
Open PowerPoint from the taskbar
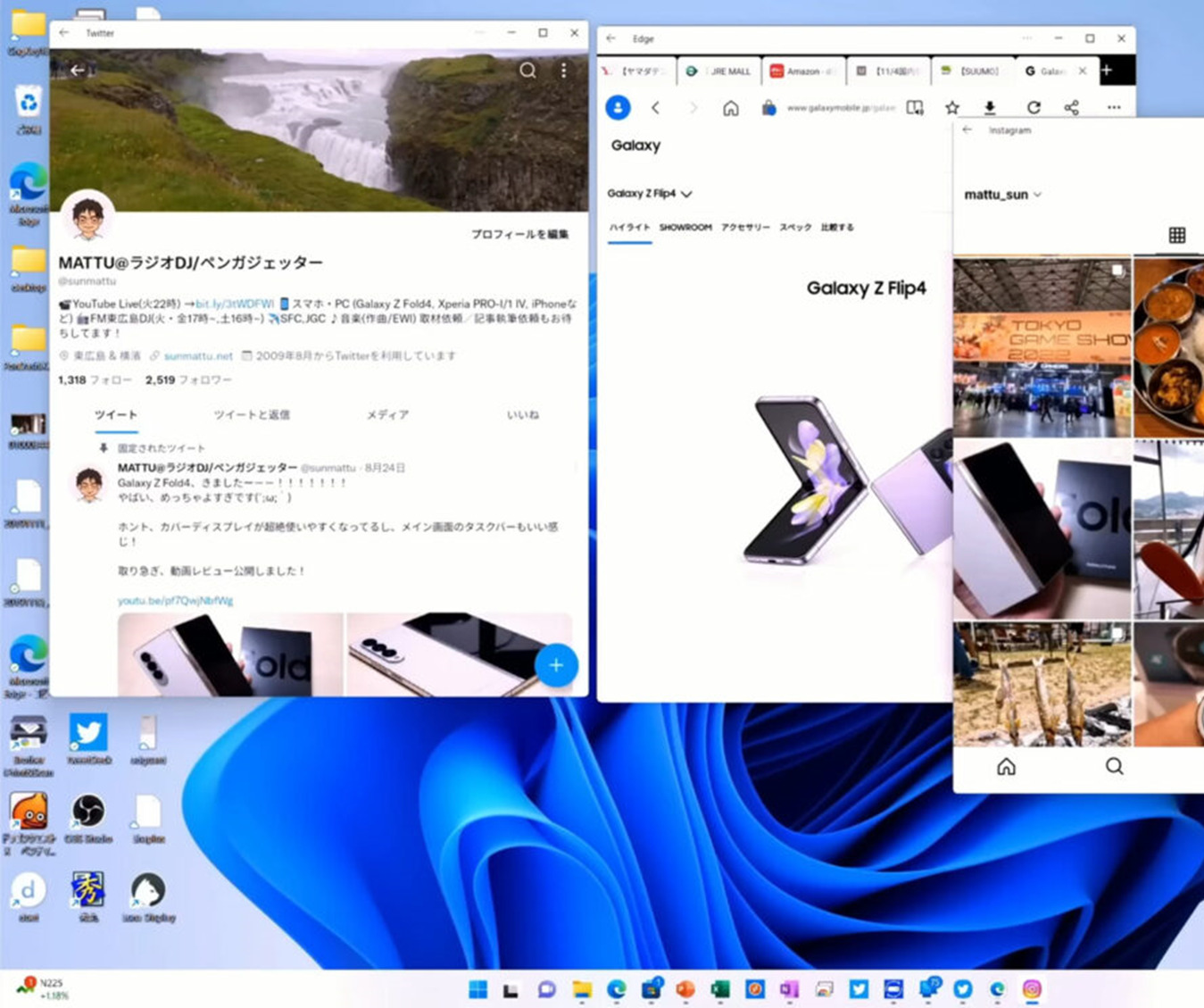click(x=685, y=989)
